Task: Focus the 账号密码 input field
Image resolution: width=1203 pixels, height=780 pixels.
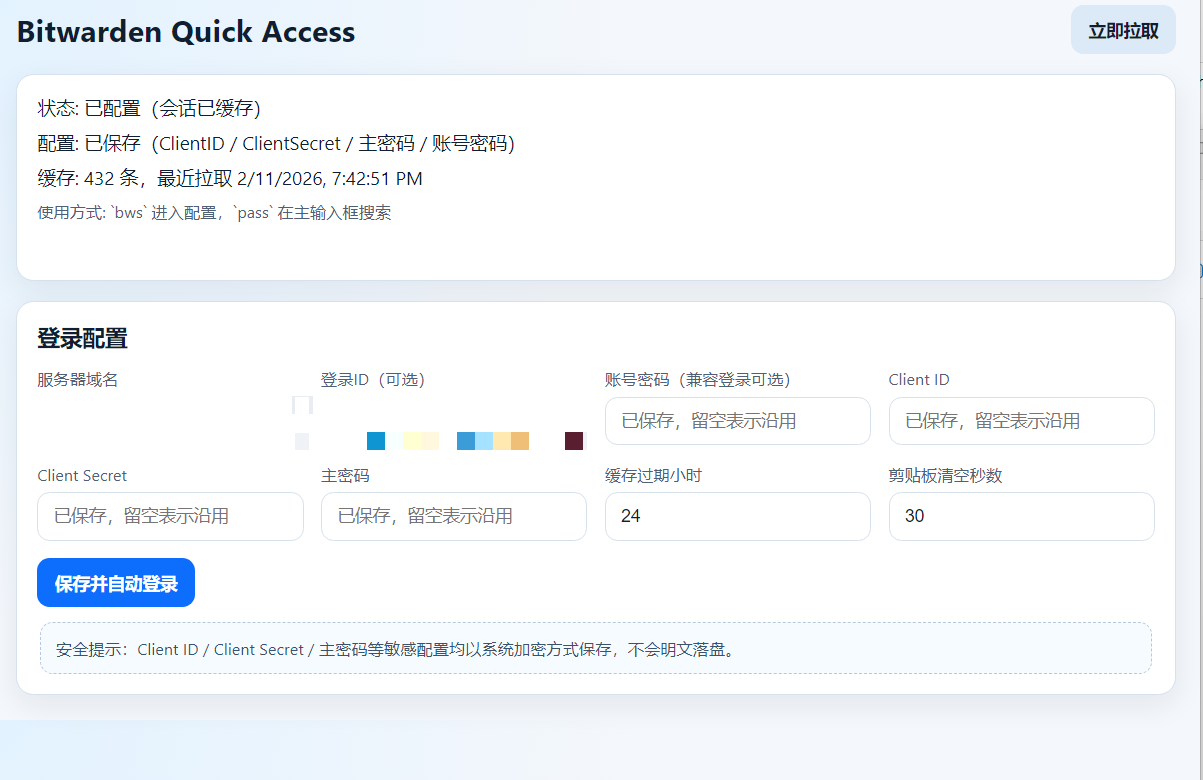Action: coord(738,421)
